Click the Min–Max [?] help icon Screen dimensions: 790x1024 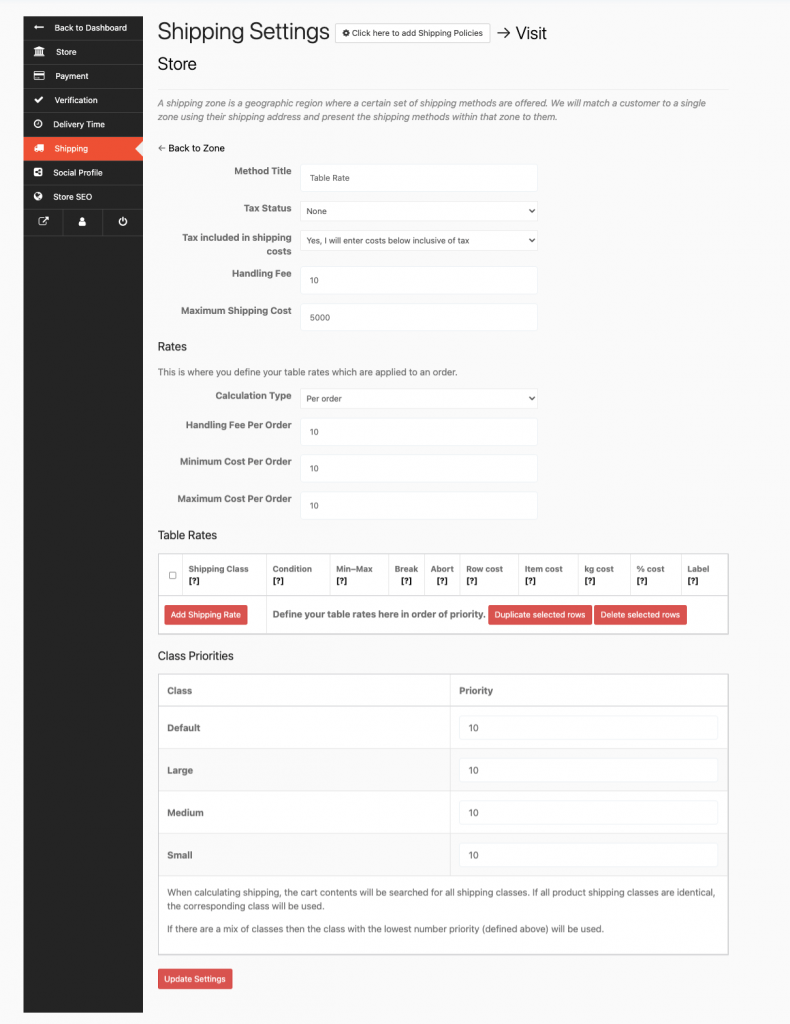coord(341,581)
